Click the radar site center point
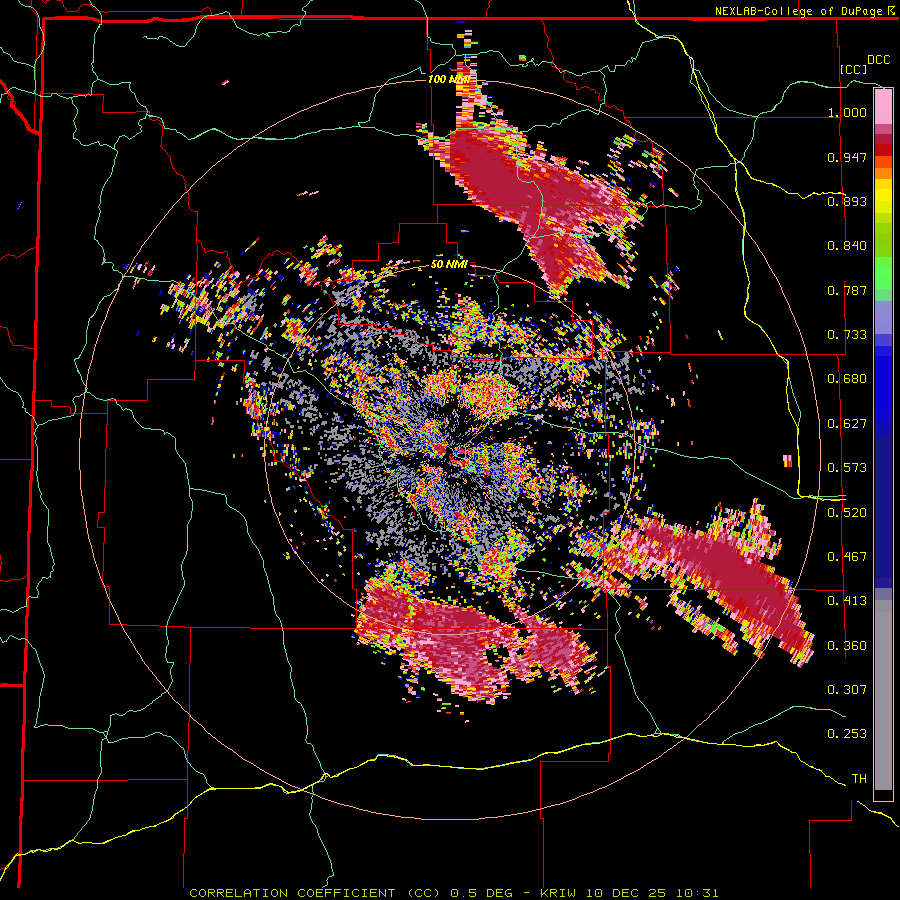The height and width of the screenshot is (900, 900). [449, 451]
